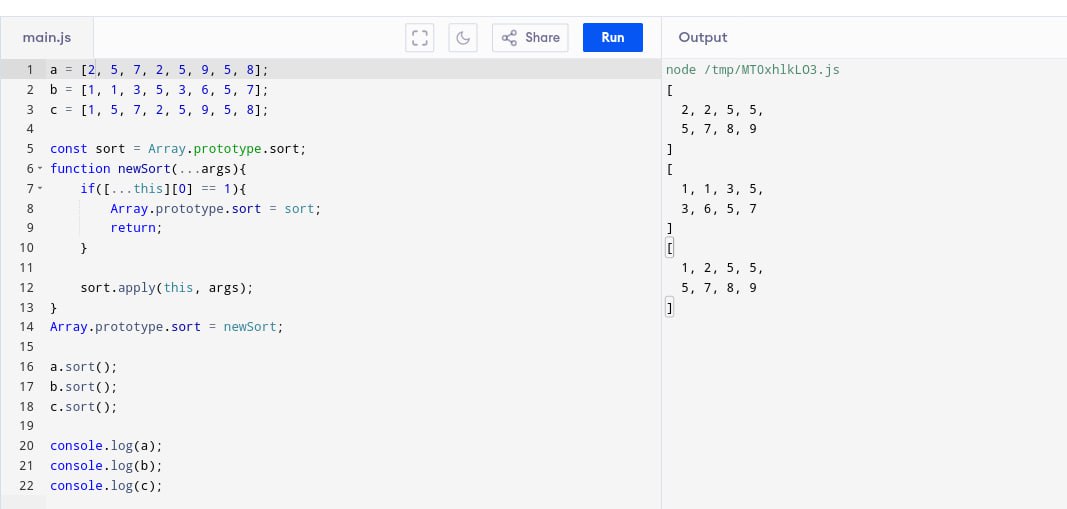Viewport: 1067px width, 509px height.
Task: Toggle dark mode with the moon icon
Action: pyautogui.click(x=463, y=38)
